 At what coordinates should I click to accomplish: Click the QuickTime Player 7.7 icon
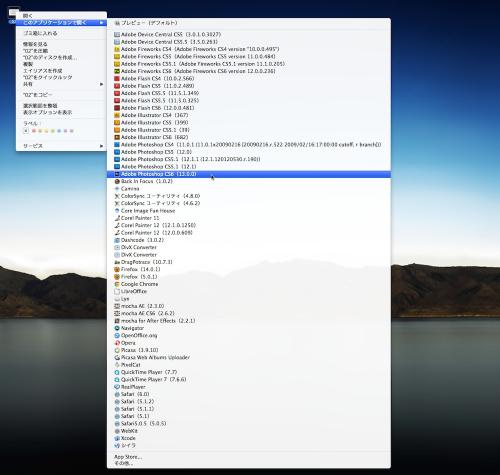[117, 372]
